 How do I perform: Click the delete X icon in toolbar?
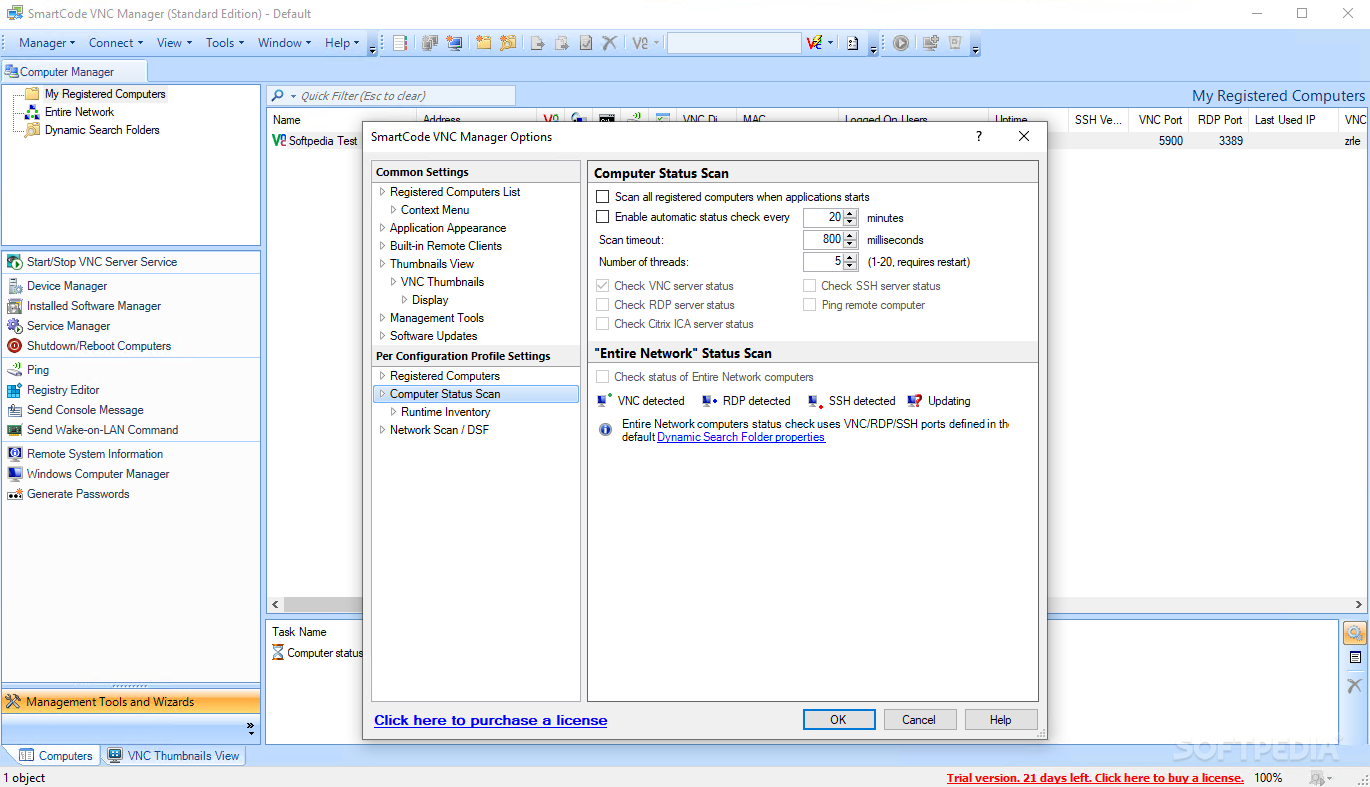point(609,43)
